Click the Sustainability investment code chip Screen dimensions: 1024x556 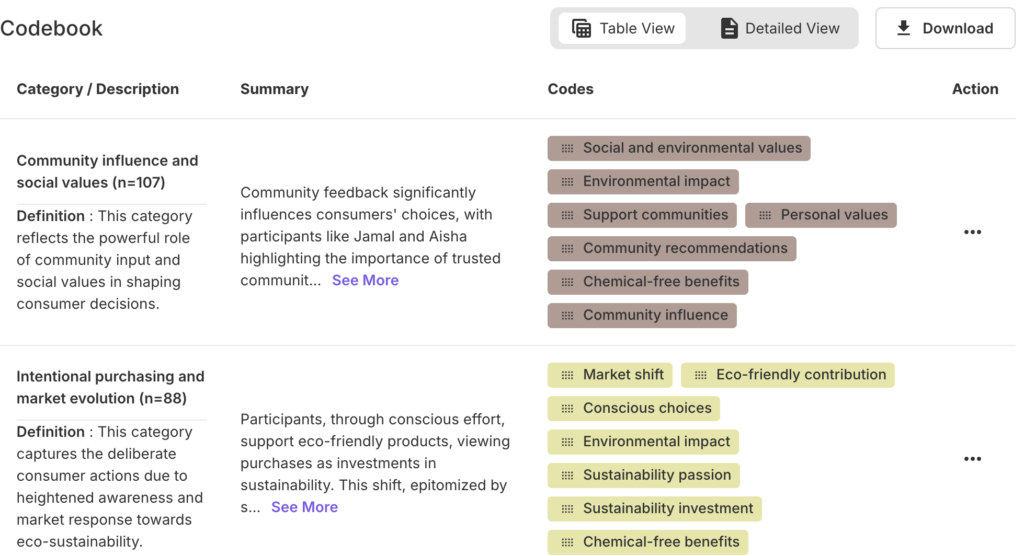(x=668, y=508)
